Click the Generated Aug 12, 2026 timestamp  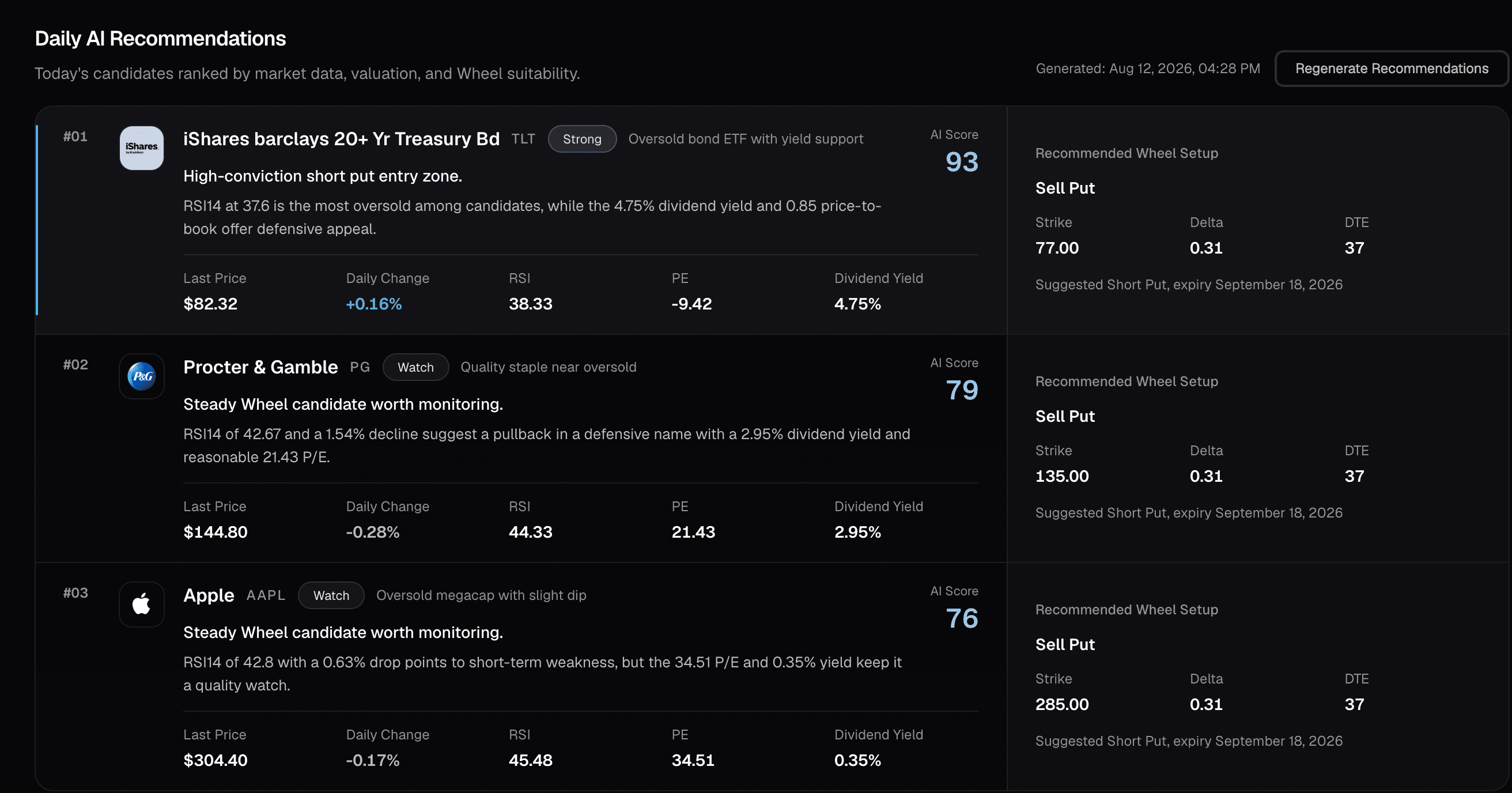(x=1147, y=69)
